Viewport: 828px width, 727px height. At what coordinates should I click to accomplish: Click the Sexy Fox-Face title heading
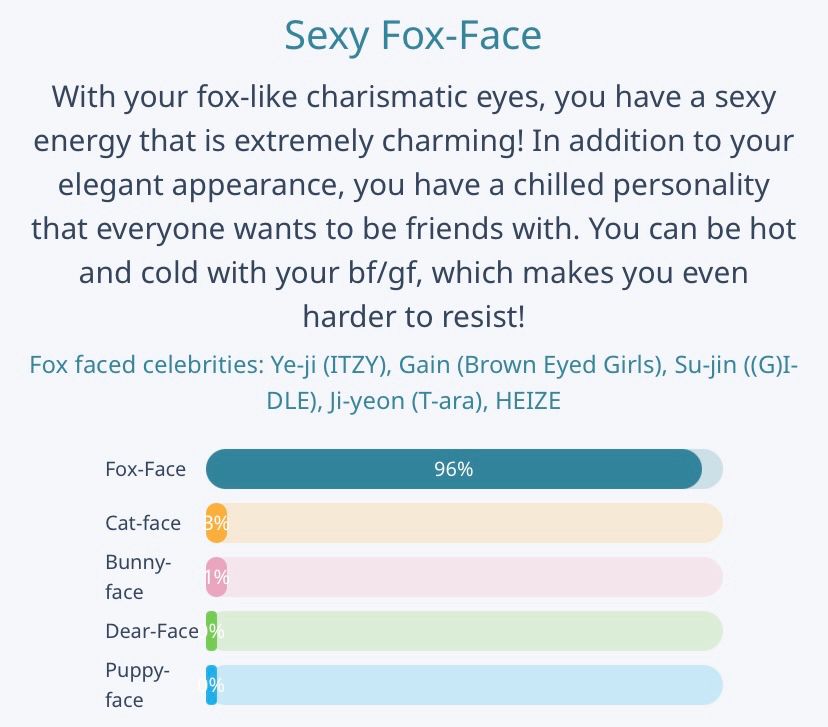tap(413, 36)
